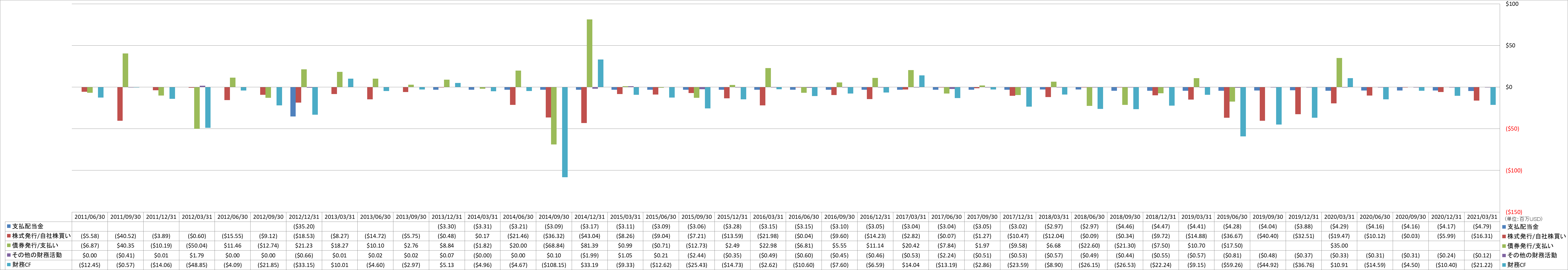Select the $14.04 財務CF cell under 2017/03/31
Image resolution: width=1568 pixels, height=270 pixels.
tap(911, 265)
